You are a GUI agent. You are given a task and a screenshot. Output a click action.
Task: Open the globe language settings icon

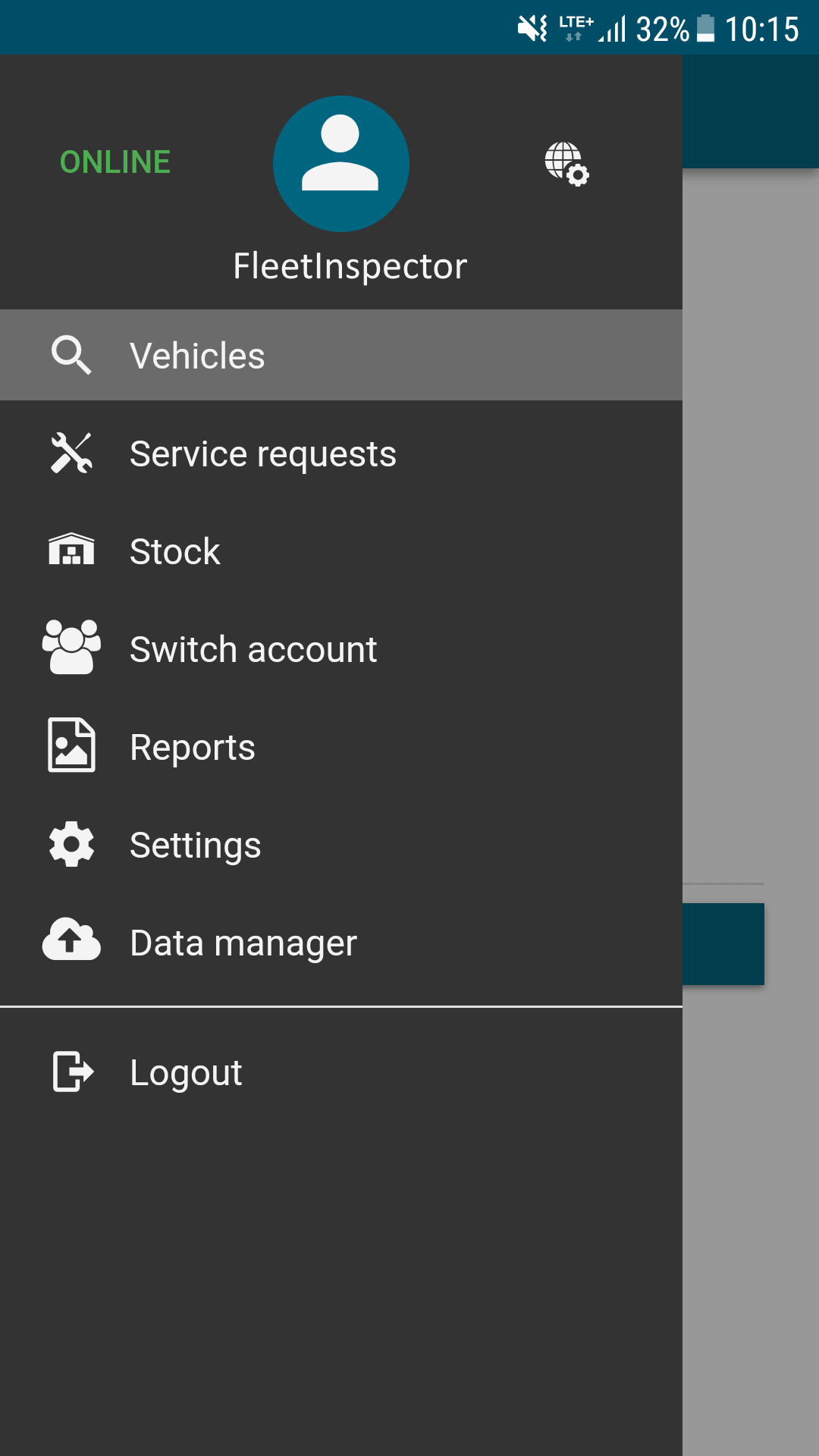pos(566,164)
